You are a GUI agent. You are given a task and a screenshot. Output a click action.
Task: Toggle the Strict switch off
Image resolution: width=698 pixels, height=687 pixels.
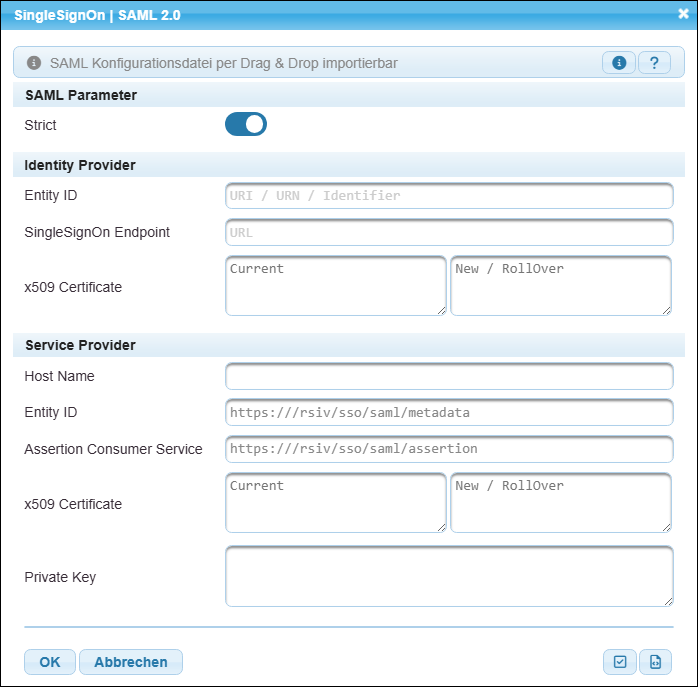[x=246, y=124]
